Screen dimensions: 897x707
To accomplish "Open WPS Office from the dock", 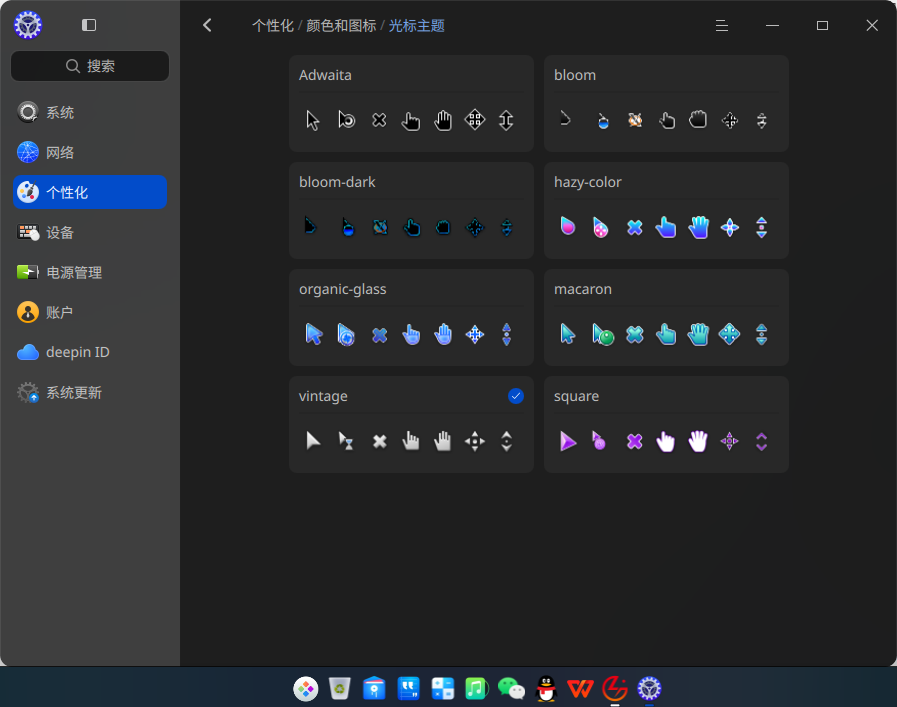I will point(580,689).
